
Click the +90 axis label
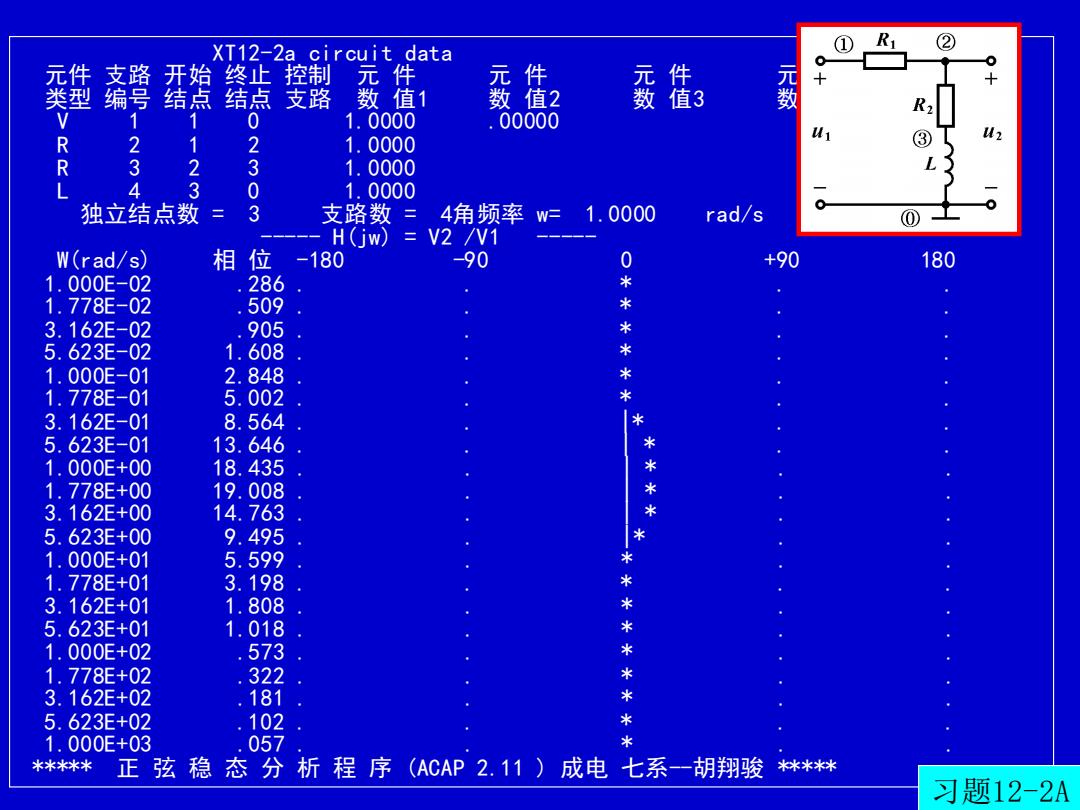782,260
